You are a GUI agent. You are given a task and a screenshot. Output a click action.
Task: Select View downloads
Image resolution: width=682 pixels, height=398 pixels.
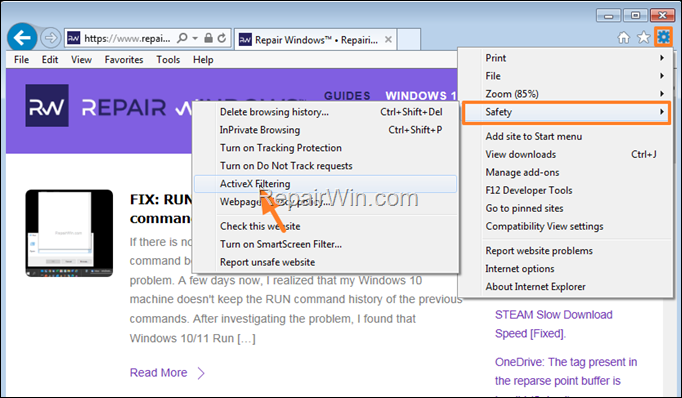566,154
